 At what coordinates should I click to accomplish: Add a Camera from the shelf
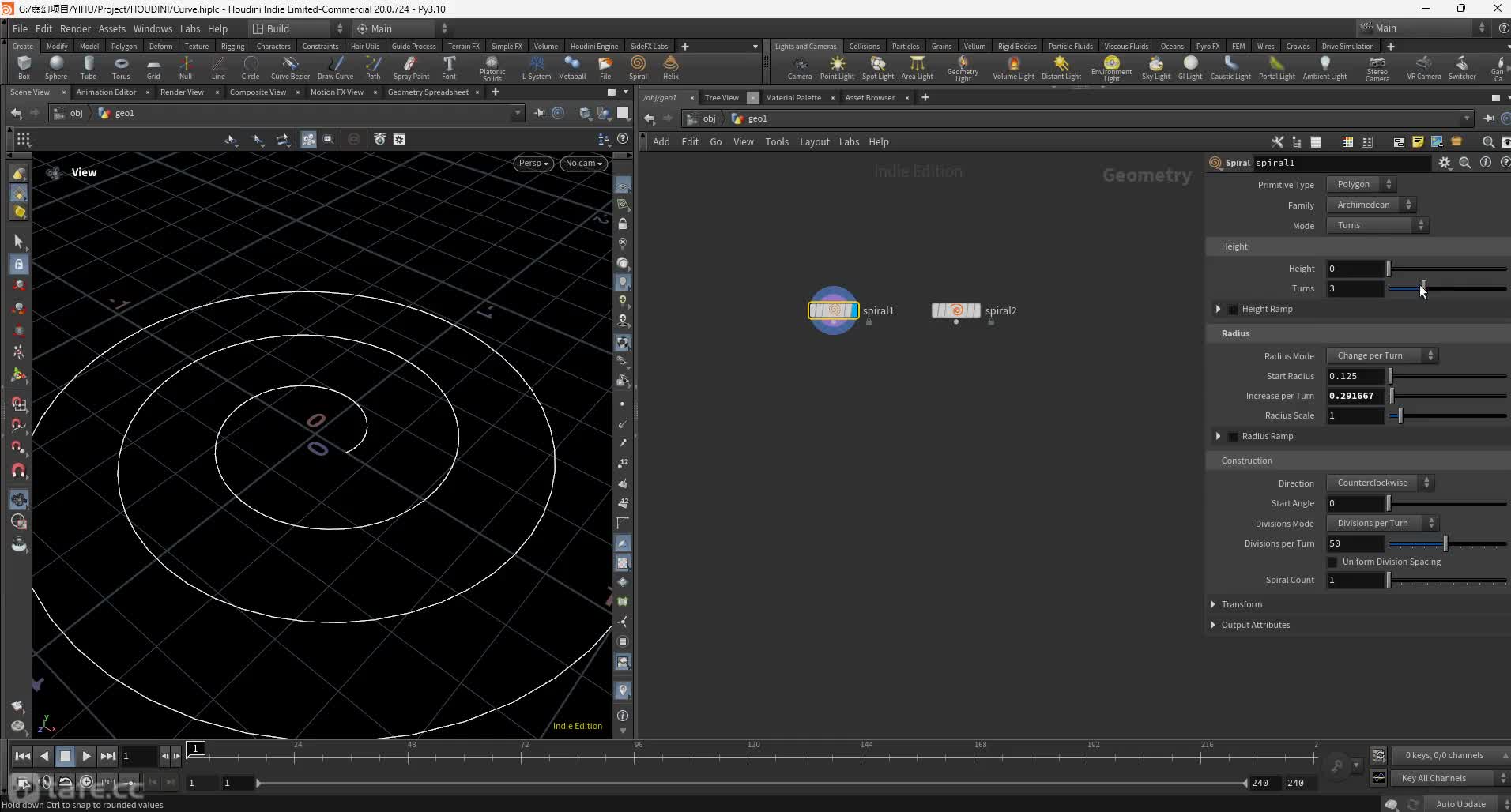point(800,68)
